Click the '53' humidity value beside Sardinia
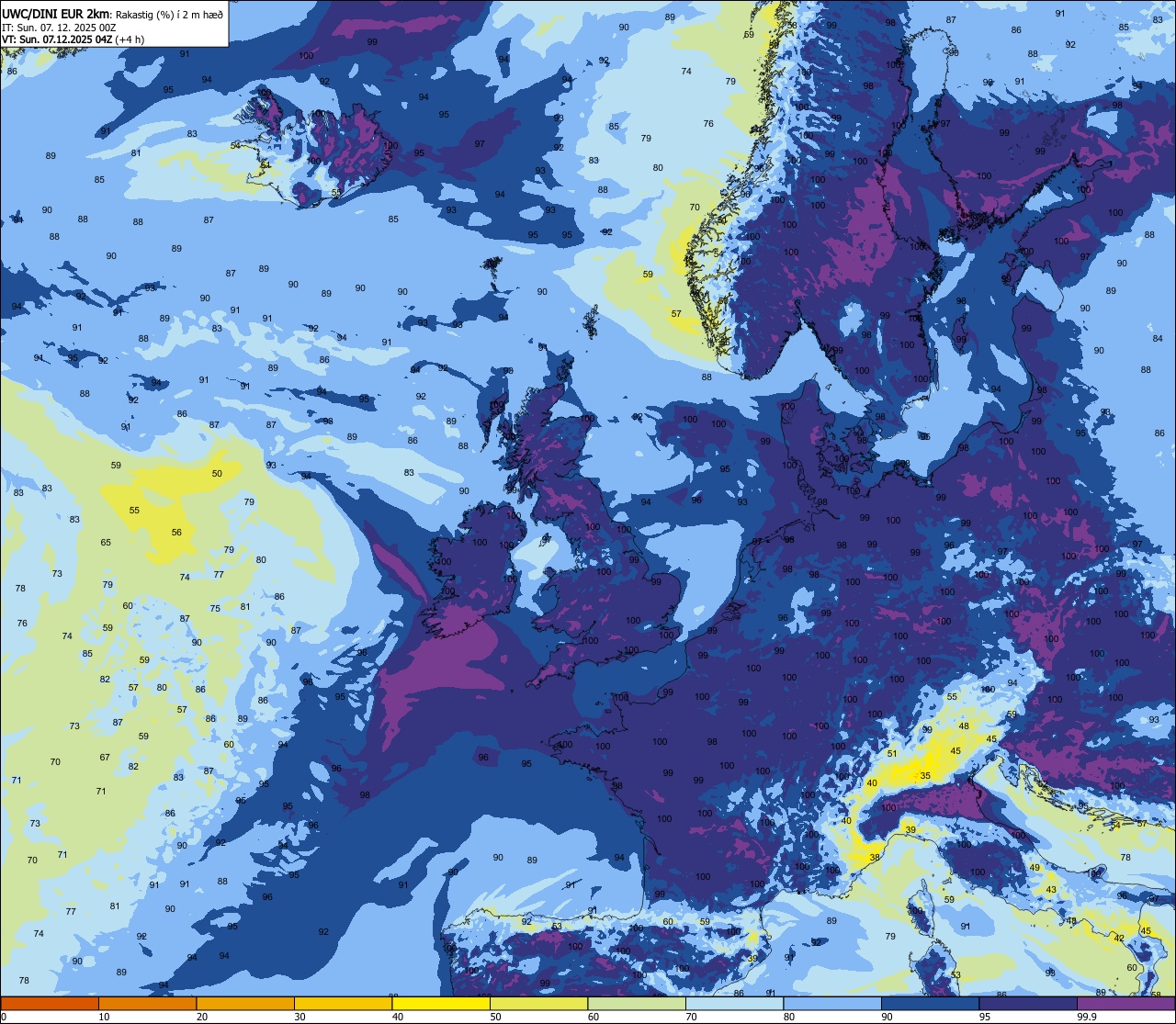 (955, 975)
